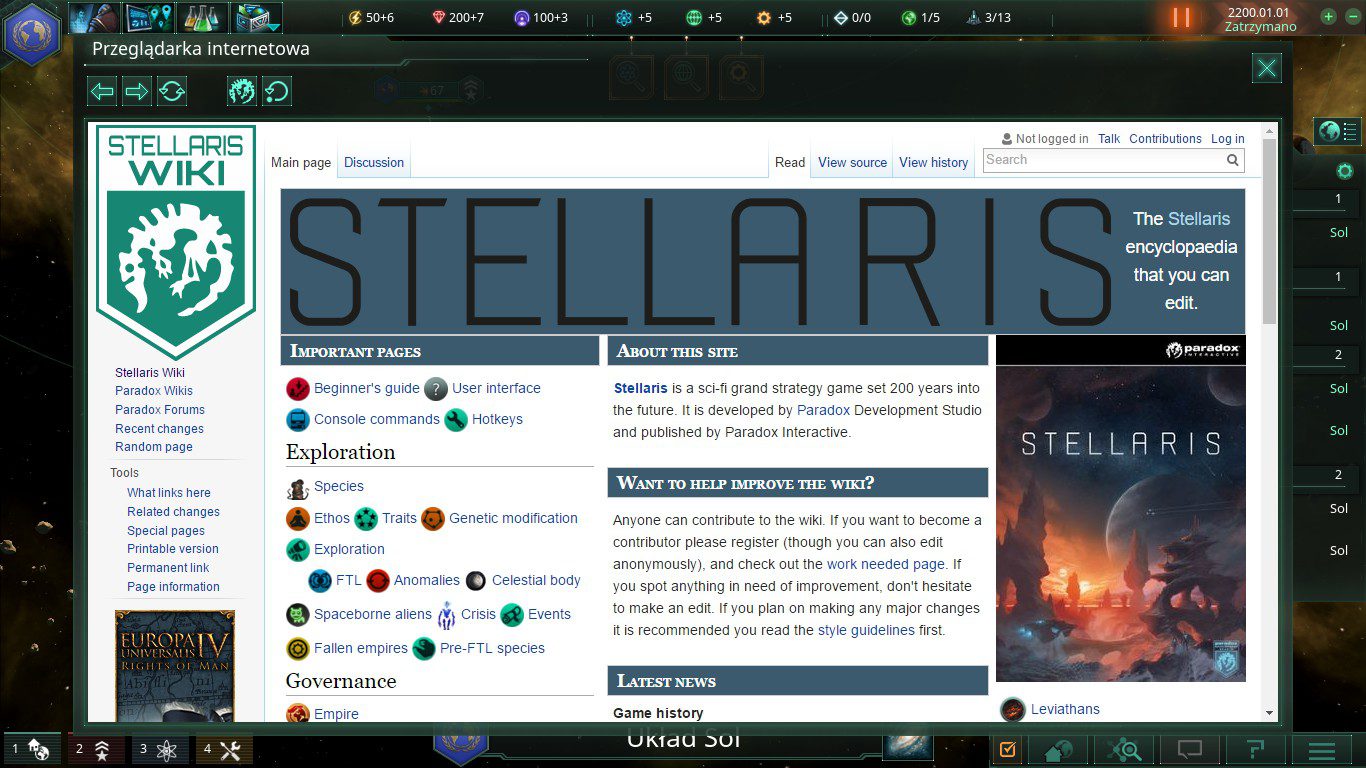Click the Hotkeys wrench icon
The width and height of the screenshot is (1366, 768).
tap(456, 420)
